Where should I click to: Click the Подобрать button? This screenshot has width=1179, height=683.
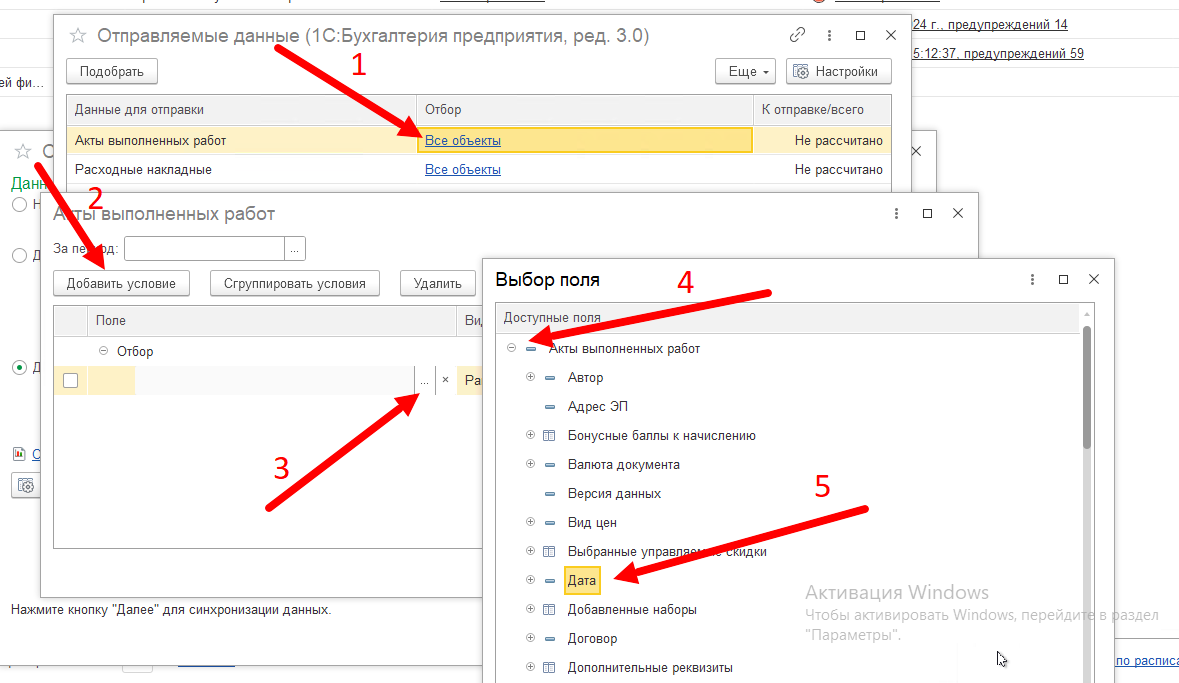click(112, 71)
